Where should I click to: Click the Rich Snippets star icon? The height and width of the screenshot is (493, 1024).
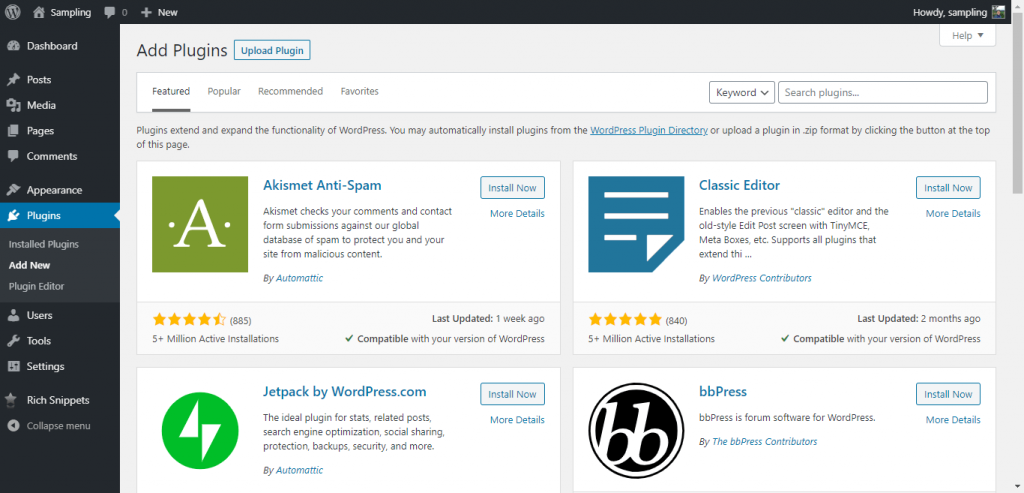point(13,400)
